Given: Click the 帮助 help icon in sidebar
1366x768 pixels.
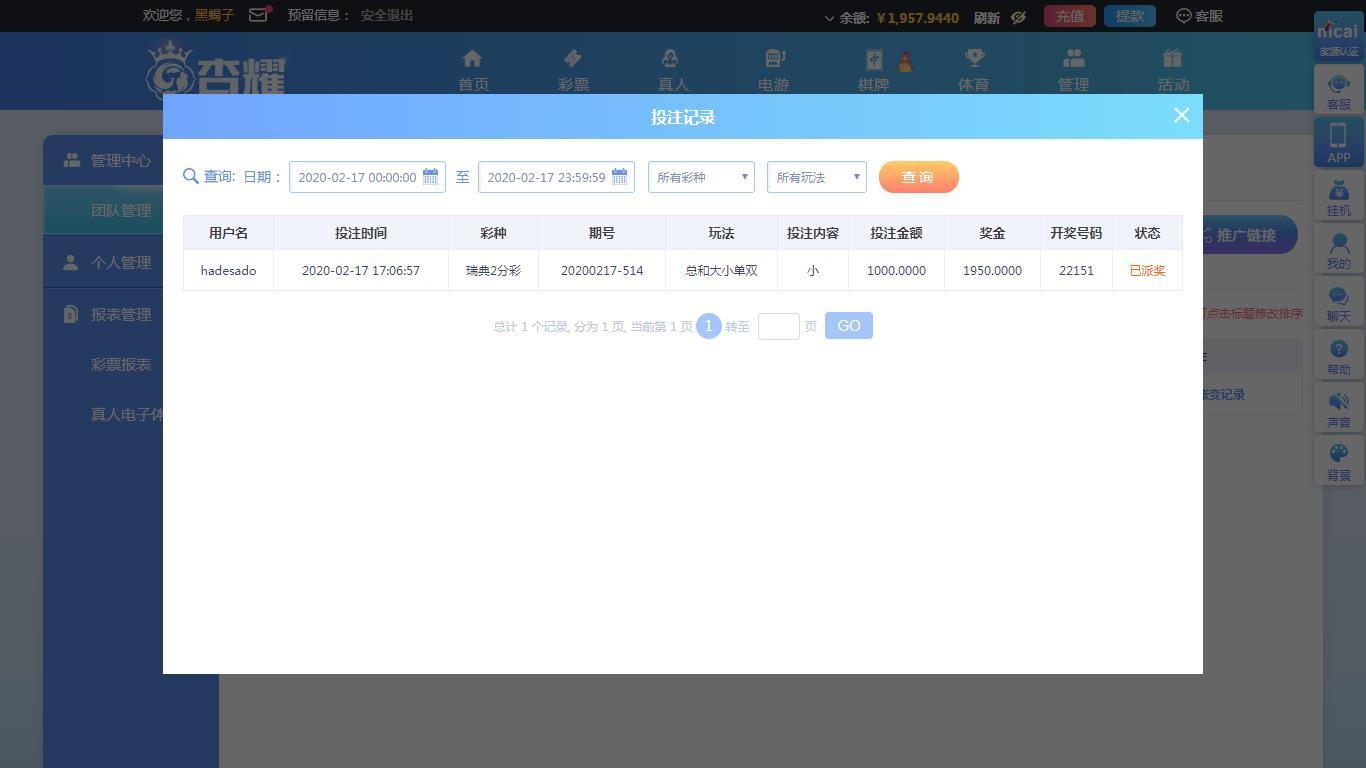Looking at the screenshot, I should click(x=1339, y=349).
